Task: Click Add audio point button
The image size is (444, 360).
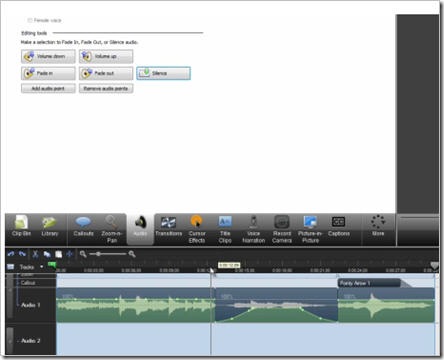Action: tap(48, 89)
